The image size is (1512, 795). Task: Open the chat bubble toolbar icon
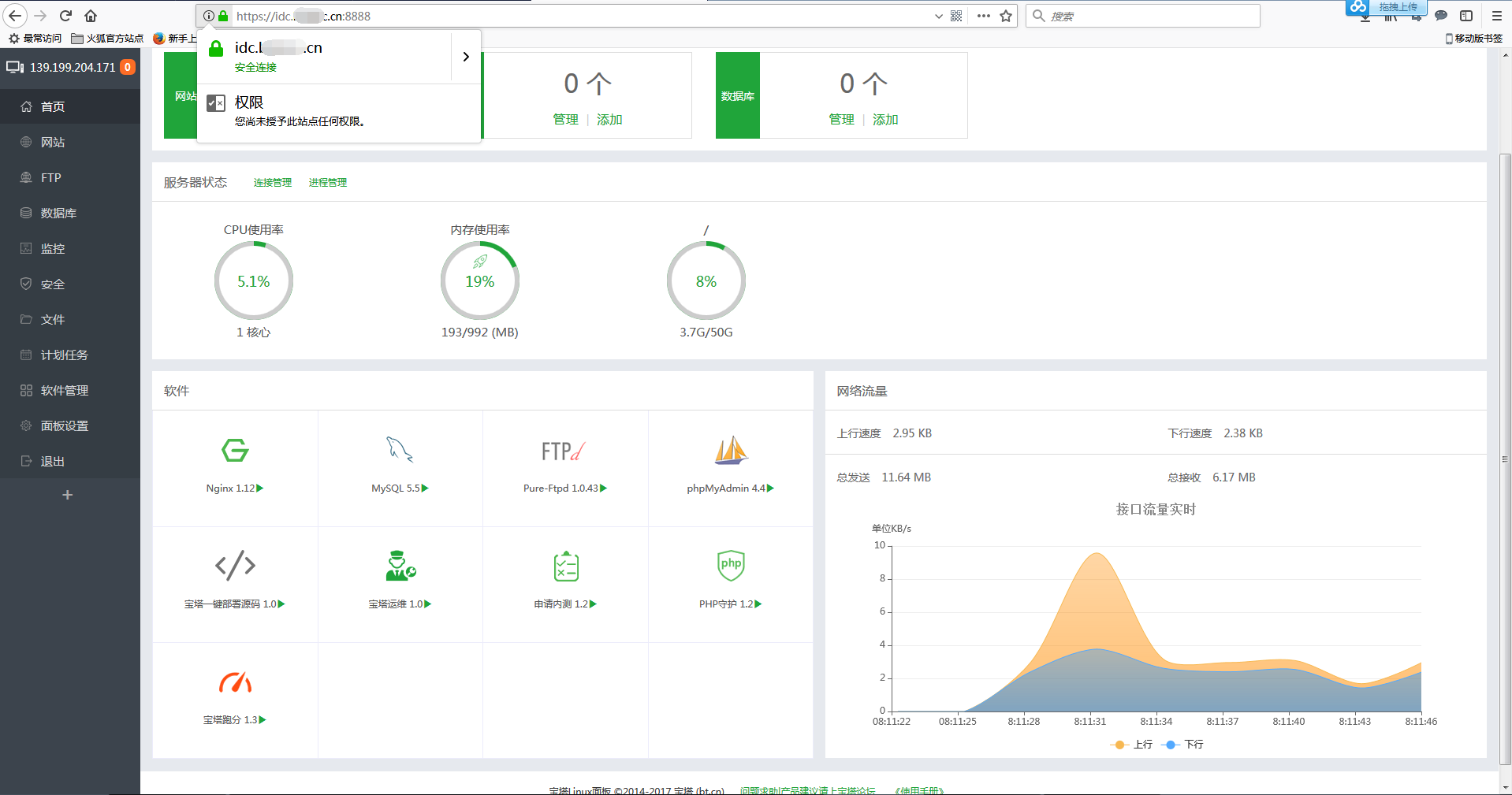[x=1441, y=16]
